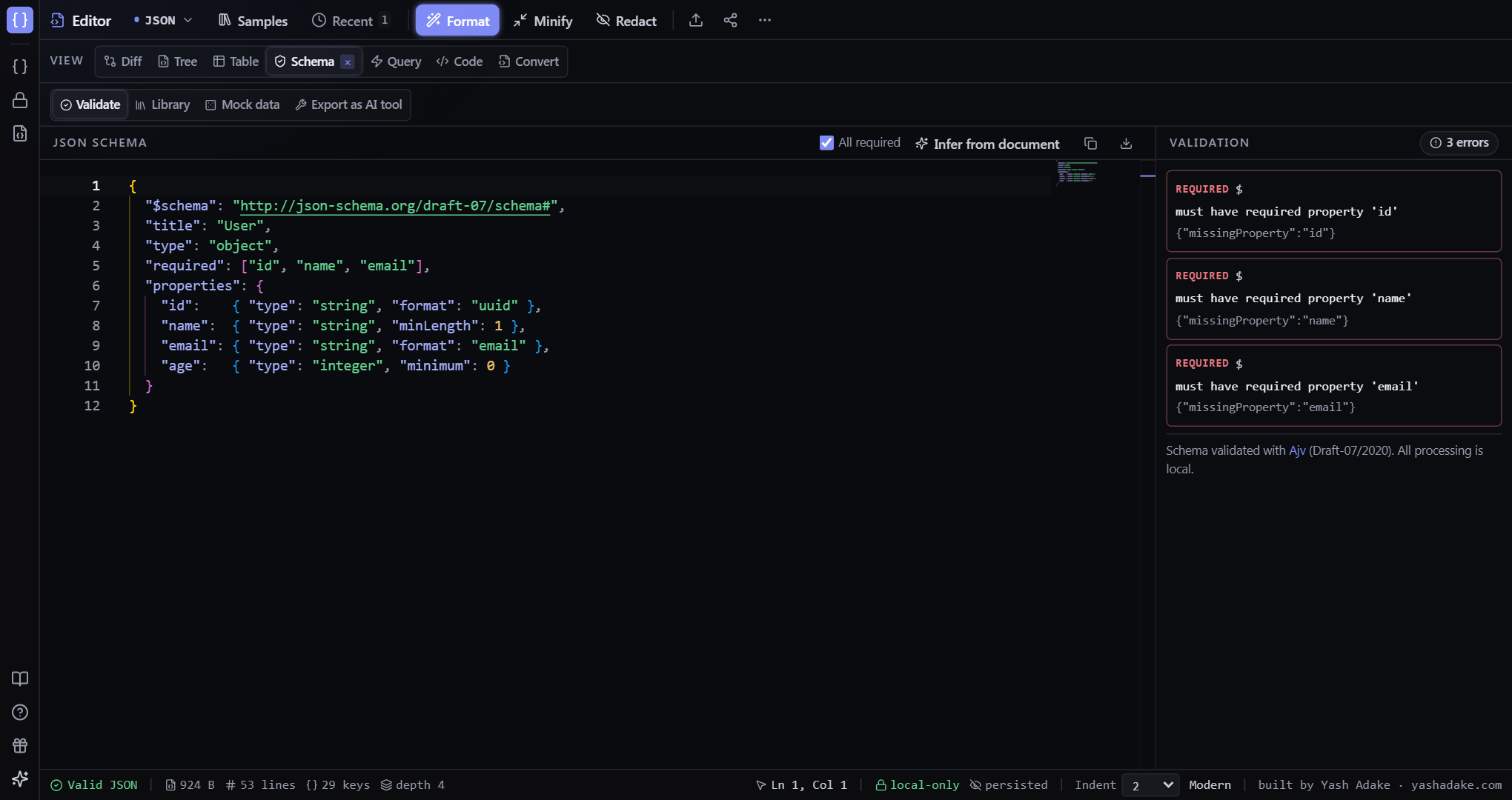1512x800 pixels.
Task: Click the 3 errors badge
Action: pyautogui.click(x=1459, y=143)
